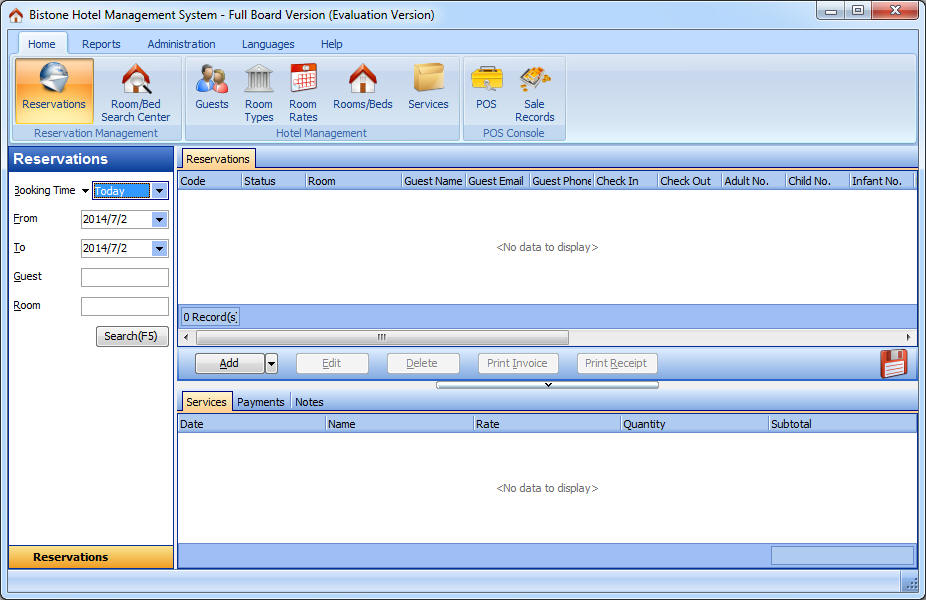Viewport: 926px width, 600px height.
Task: Open the Room Rates tool
Action: pyautogui.click(x=303, y=90)
